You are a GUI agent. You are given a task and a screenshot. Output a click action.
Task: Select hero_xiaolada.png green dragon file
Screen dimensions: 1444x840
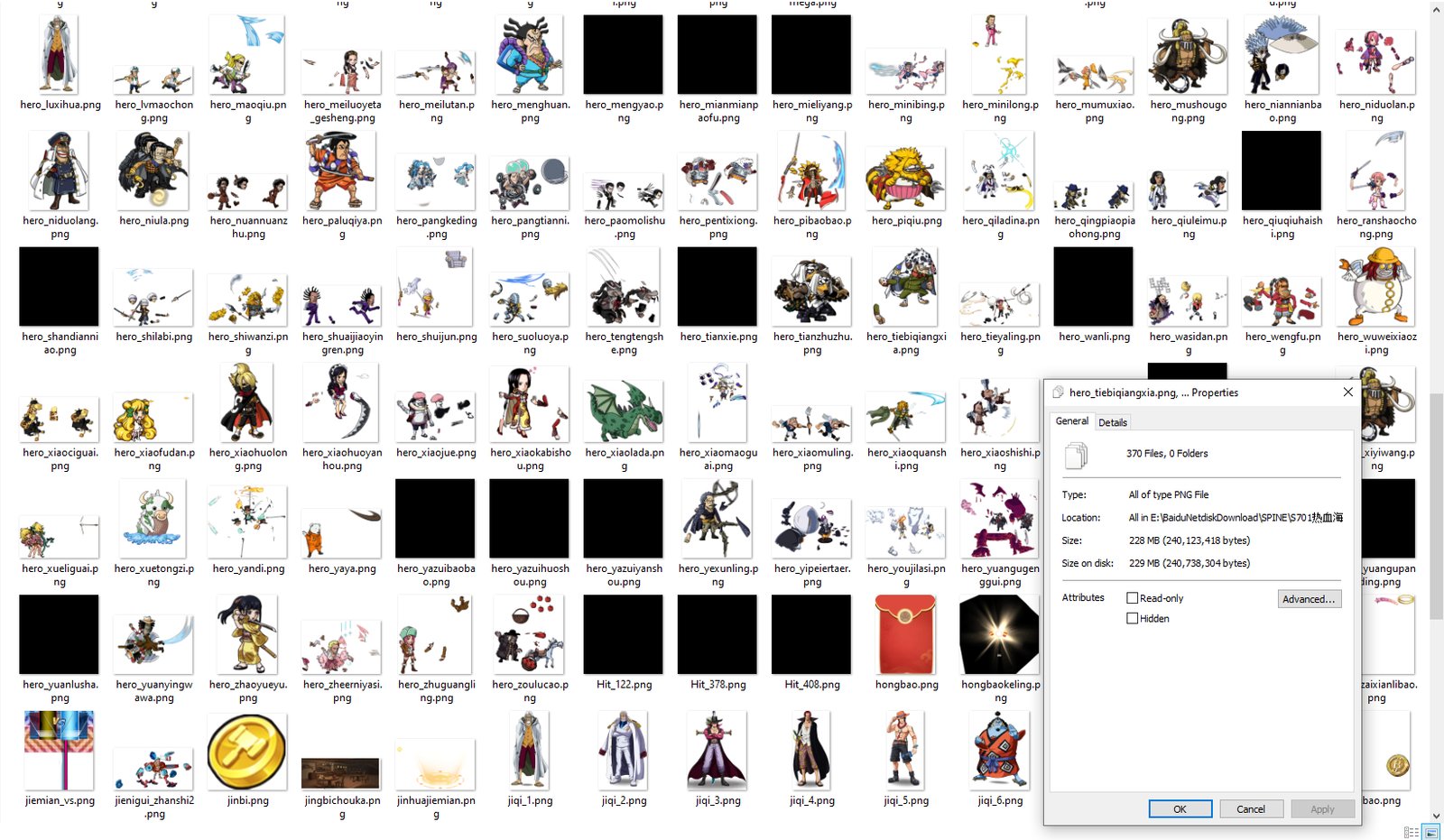624,411
